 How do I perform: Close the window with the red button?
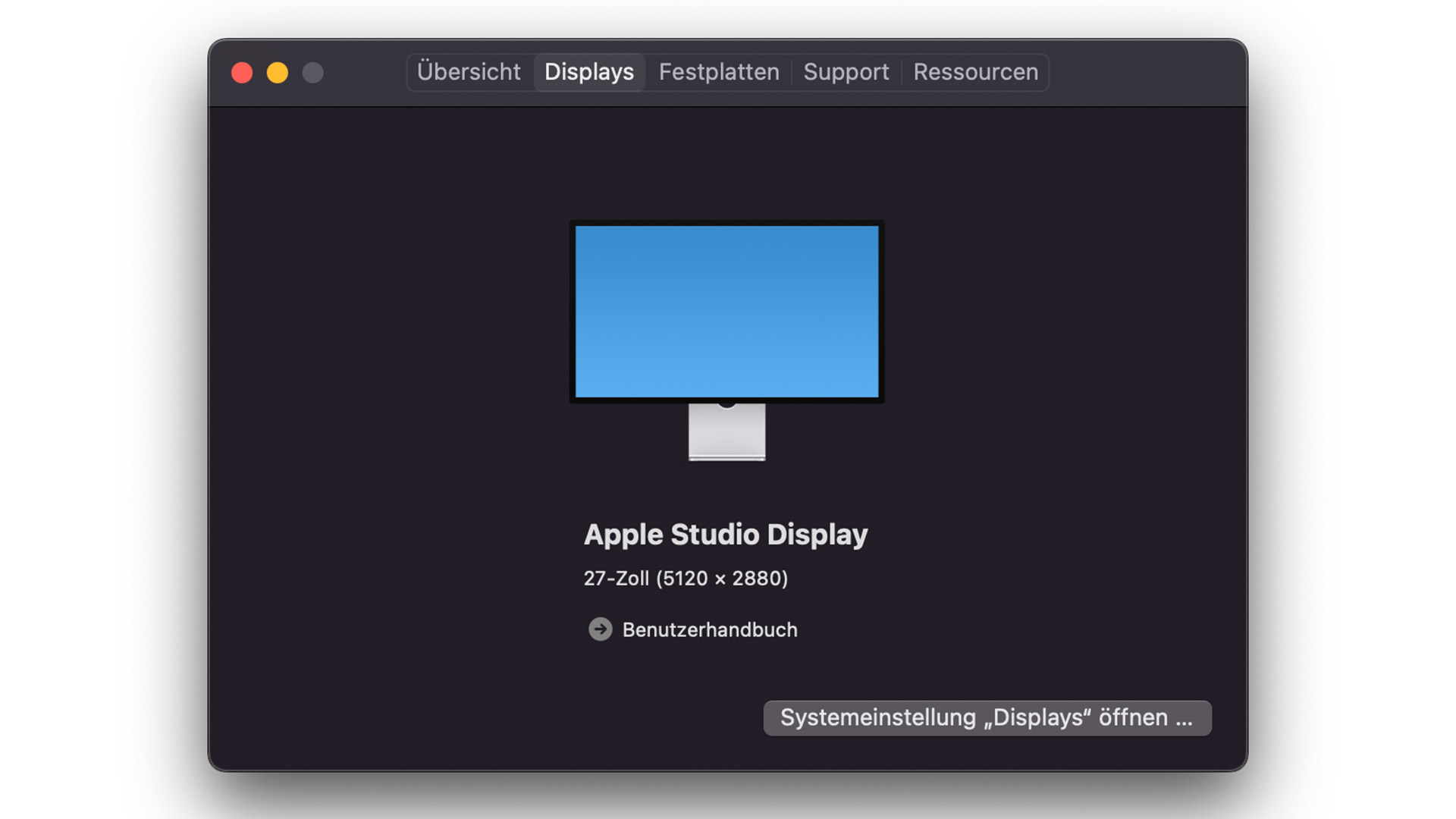click(x=242, y=73)
